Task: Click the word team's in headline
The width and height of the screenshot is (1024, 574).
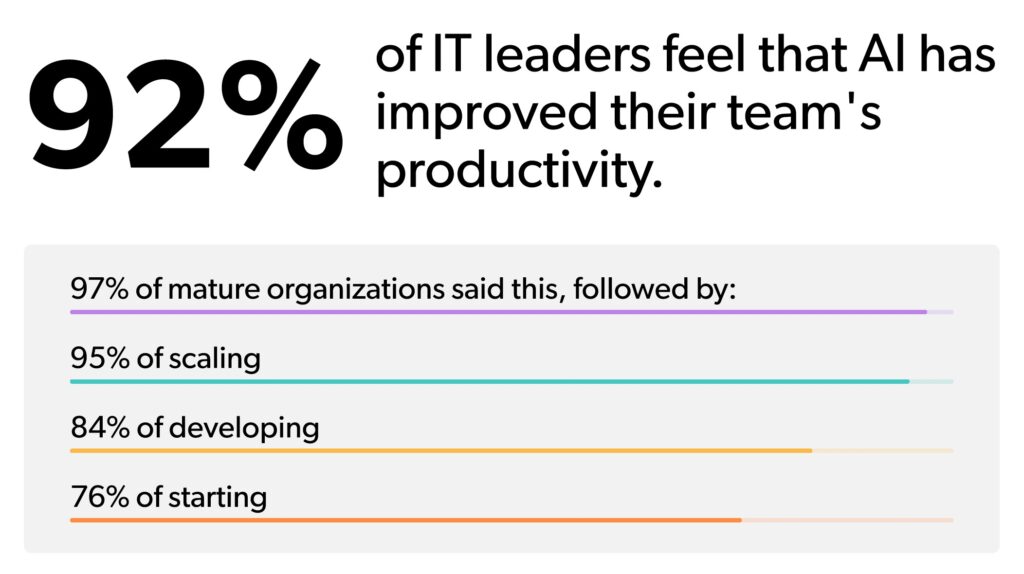Action: point(805,112)
